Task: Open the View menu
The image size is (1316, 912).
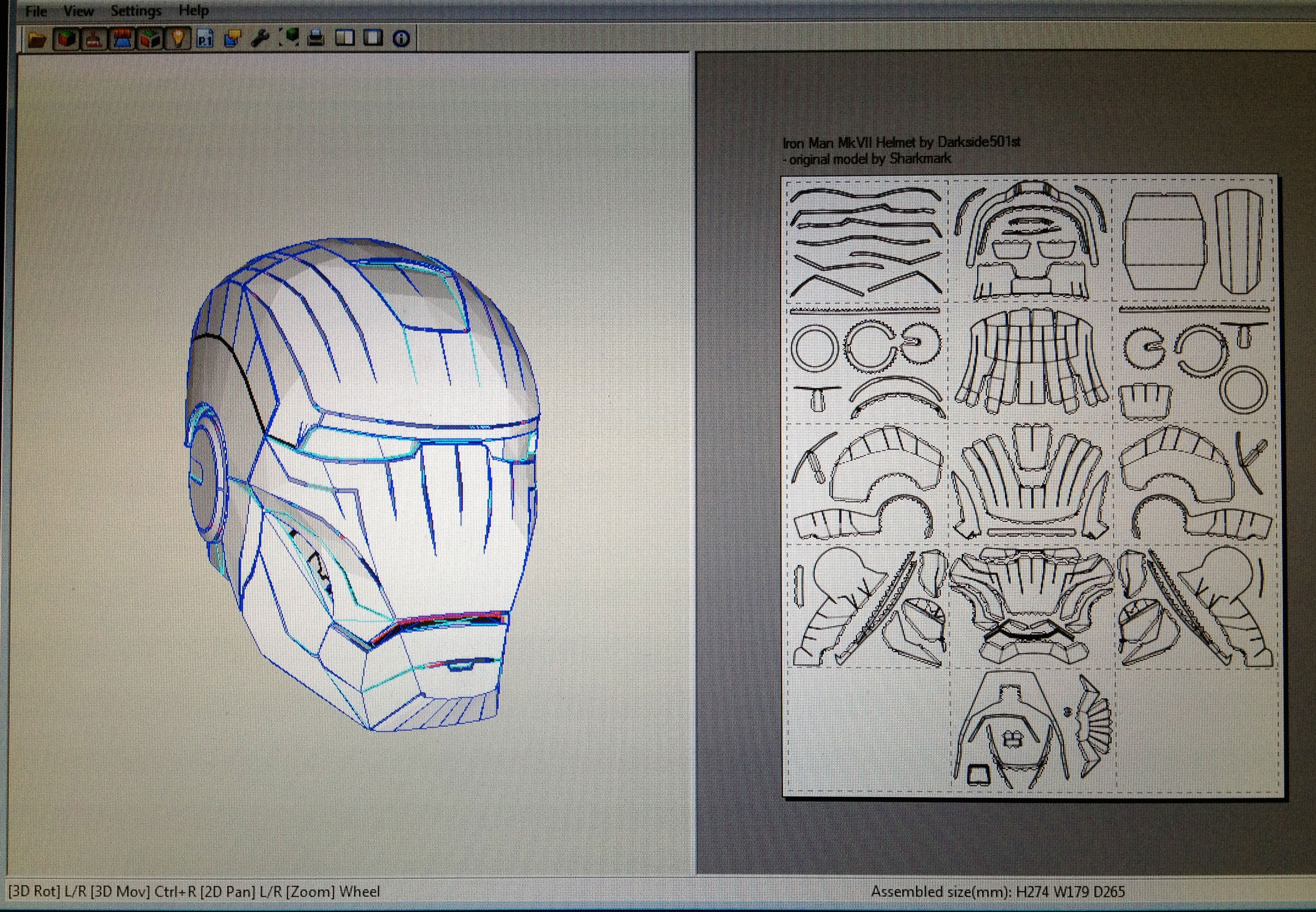Action: click(x=78, y=11)
